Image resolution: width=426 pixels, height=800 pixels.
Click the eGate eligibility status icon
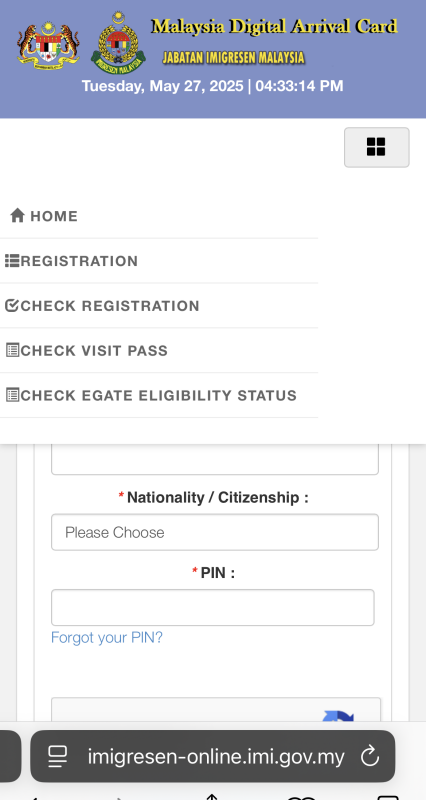tap(12, 395)
